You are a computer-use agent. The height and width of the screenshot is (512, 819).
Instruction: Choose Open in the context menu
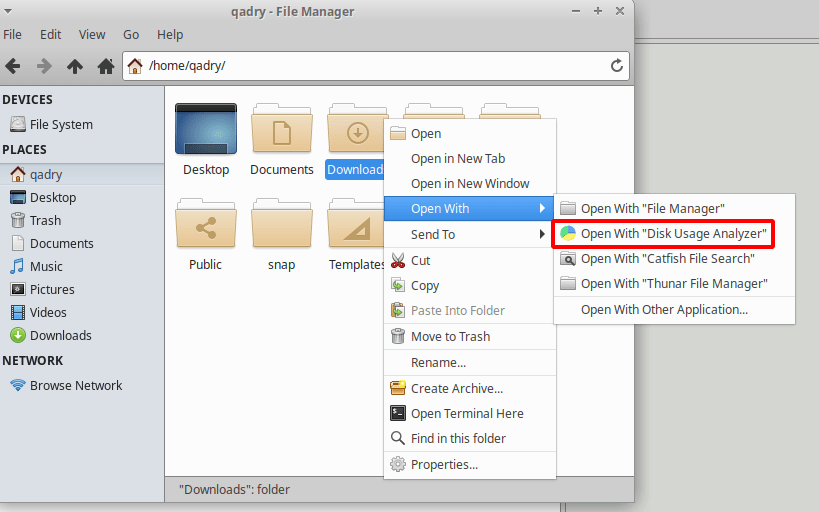click(x=470, y=133)
